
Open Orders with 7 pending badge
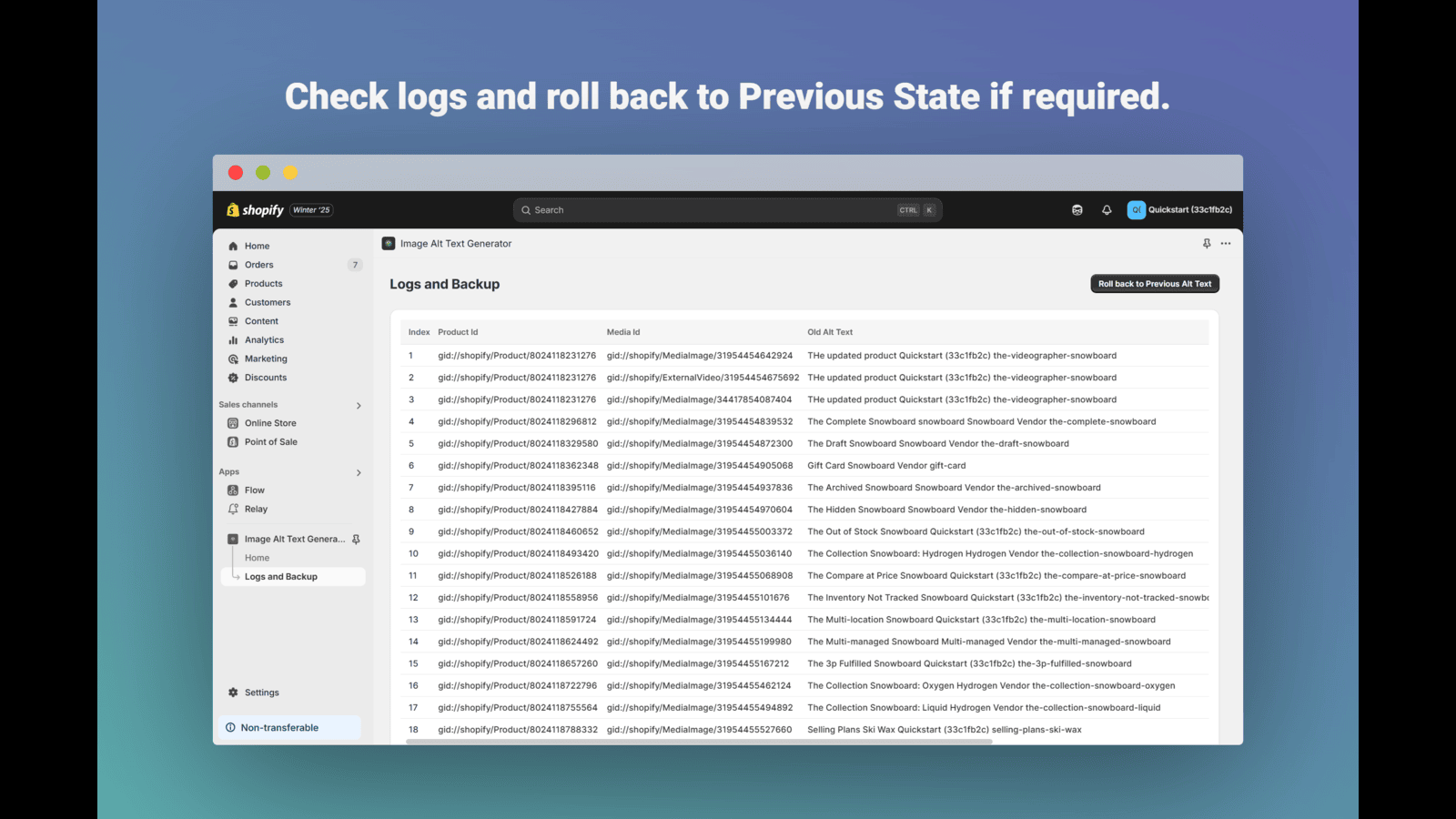(259, 265)
